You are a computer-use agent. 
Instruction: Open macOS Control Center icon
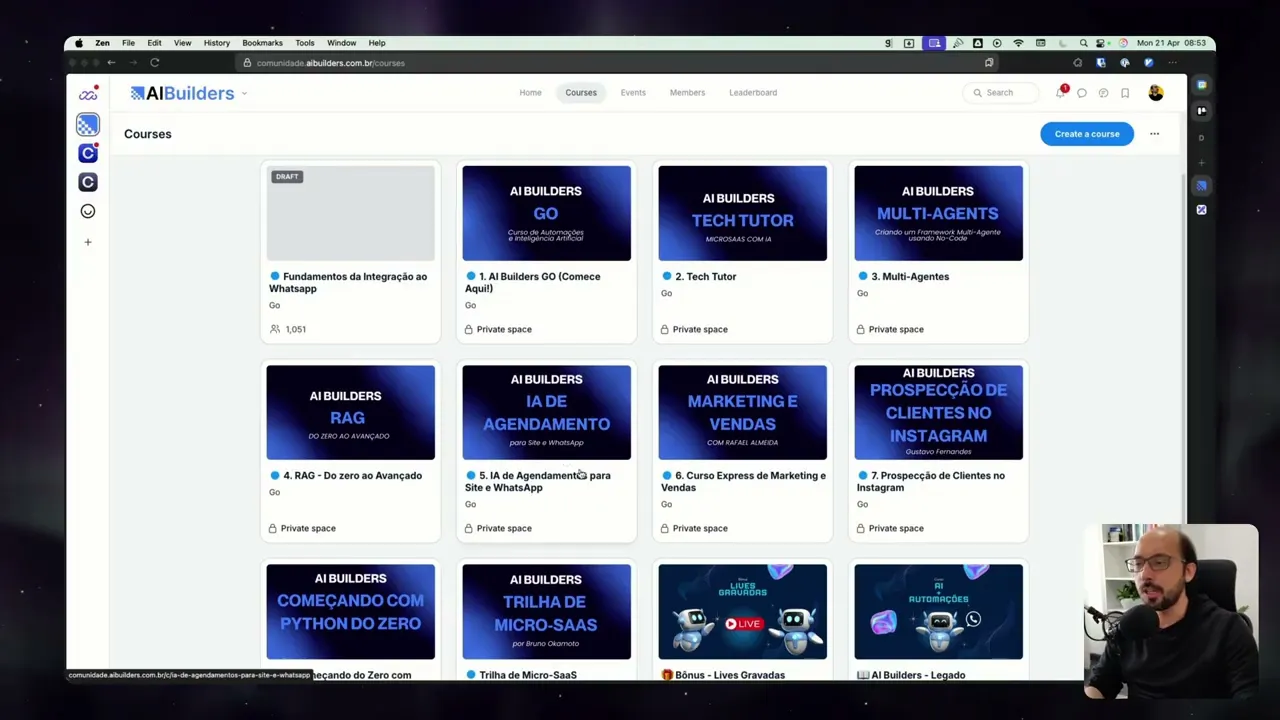[1101, 43]
